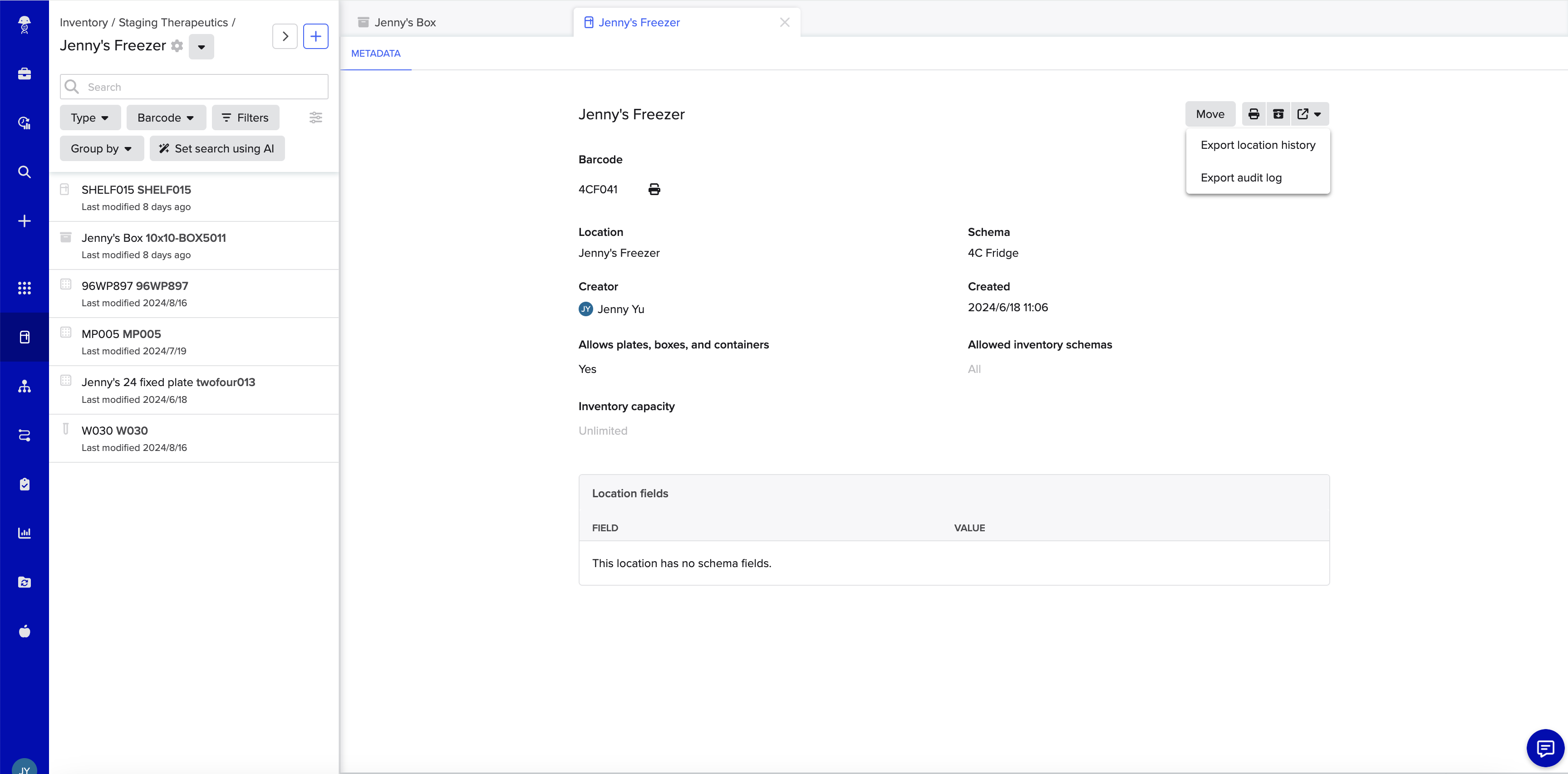Image resolution: width=1568 pixels, height=774 pixels.
Task: Open the W030 W030 list item
Action: click(194, 439)
